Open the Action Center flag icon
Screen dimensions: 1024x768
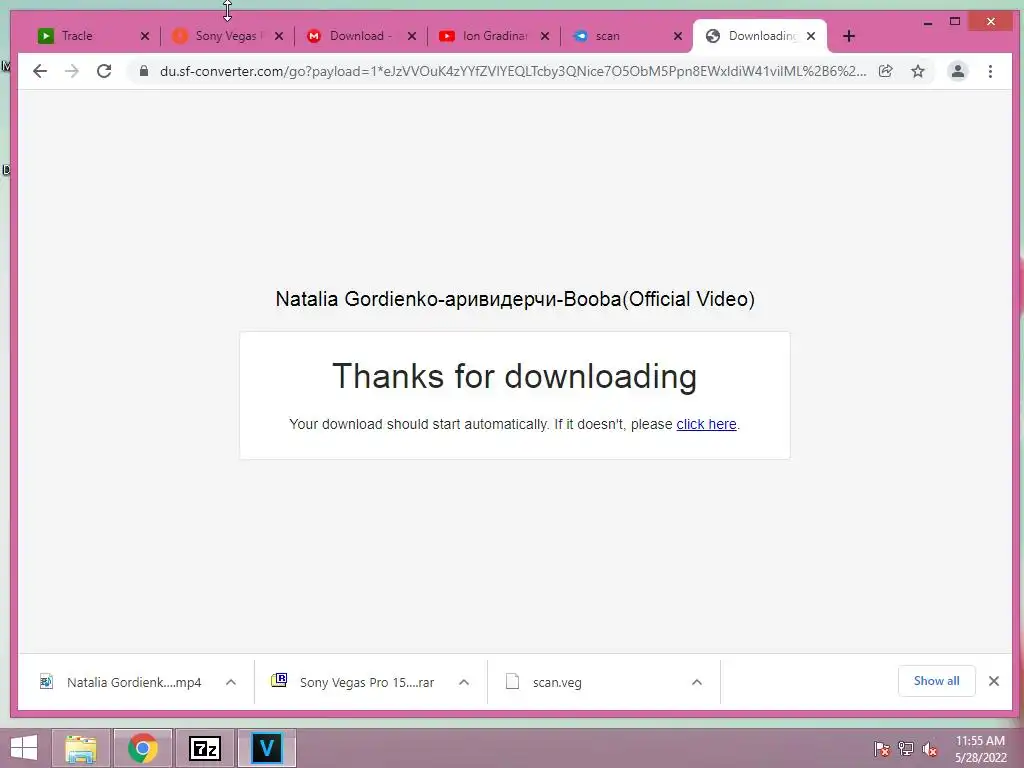[x=882, y=749]
